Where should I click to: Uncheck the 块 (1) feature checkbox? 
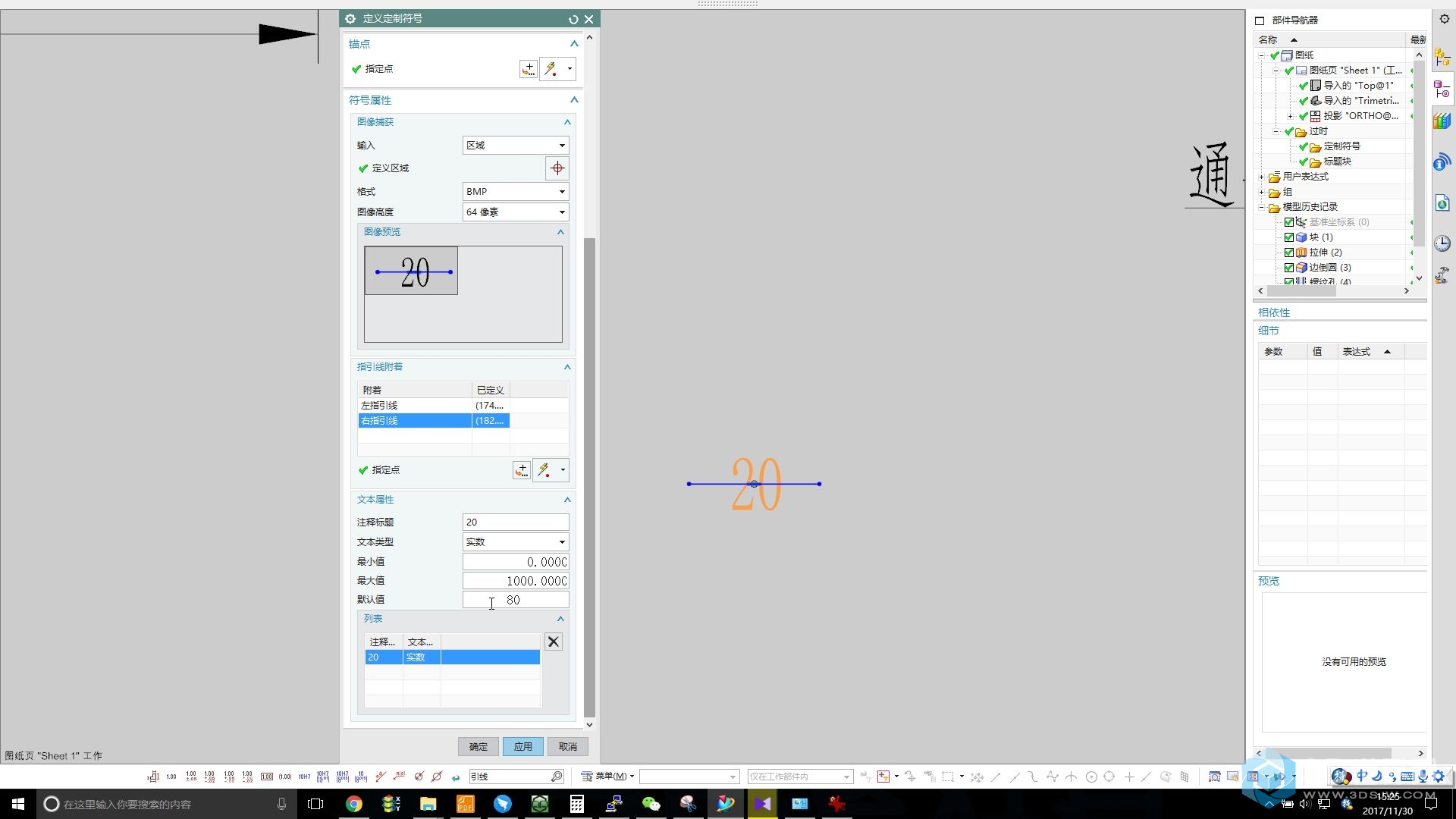point(1288,237)
